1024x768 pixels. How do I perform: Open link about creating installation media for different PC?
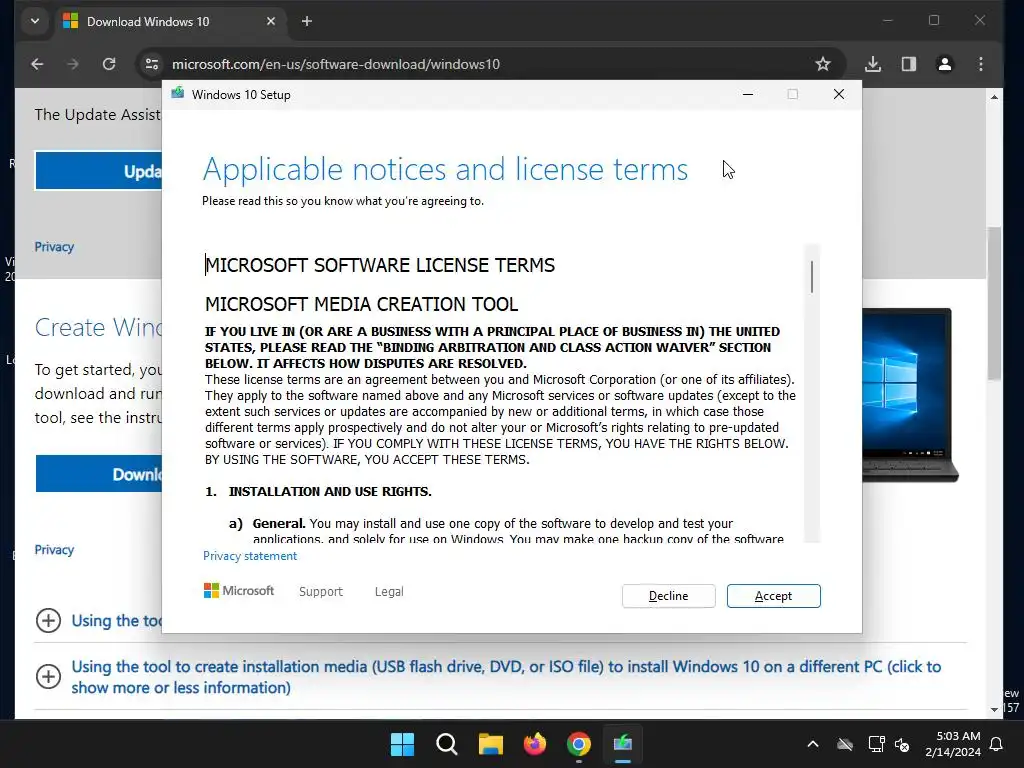[x=506, y=677]
